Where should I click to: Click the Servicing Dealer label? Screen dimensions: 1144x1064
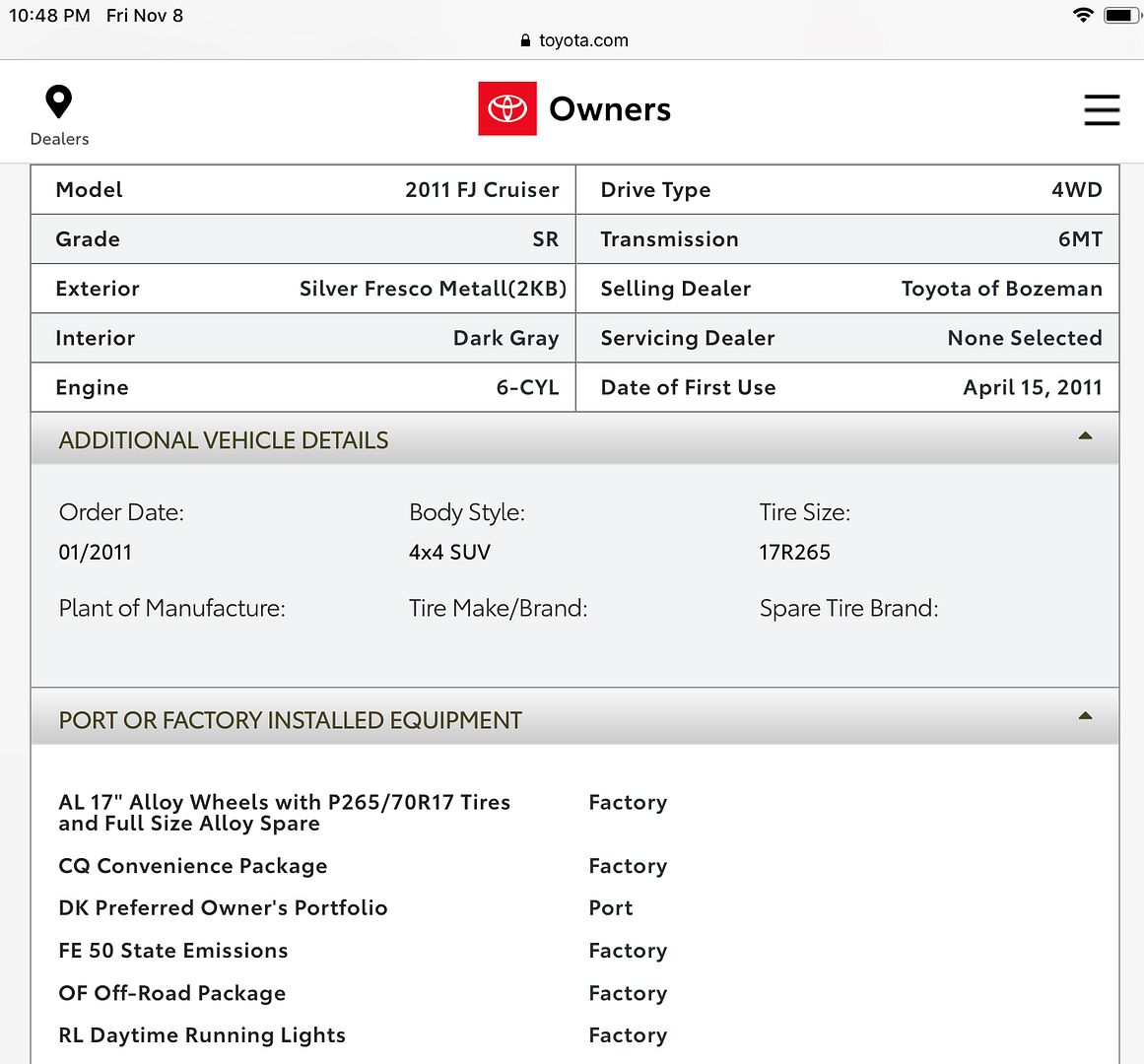pos(687,338)
